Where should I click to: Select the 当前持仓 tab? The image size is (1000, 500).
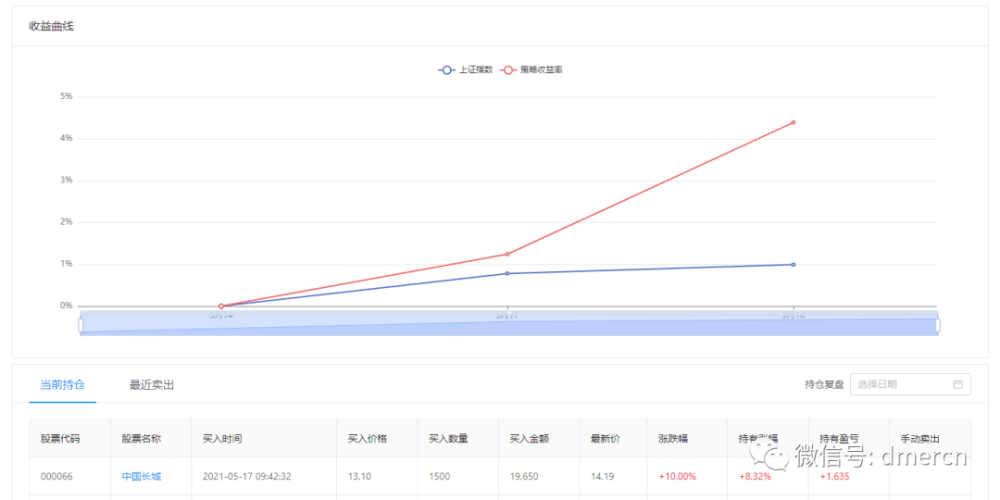(62, 385)
